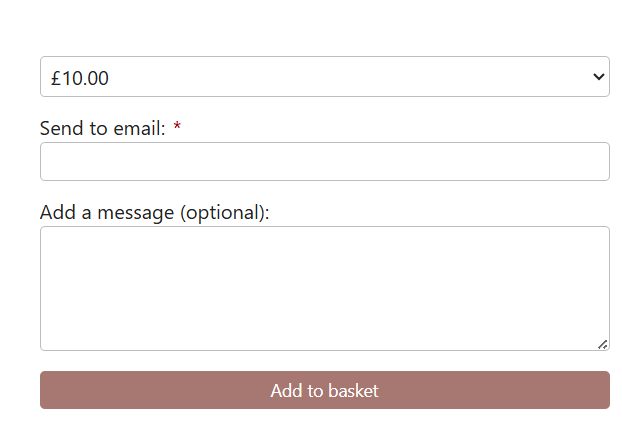The image size is (622, 422).
Task: Place cursor in the optional message box
Action: tap(324, 288)
